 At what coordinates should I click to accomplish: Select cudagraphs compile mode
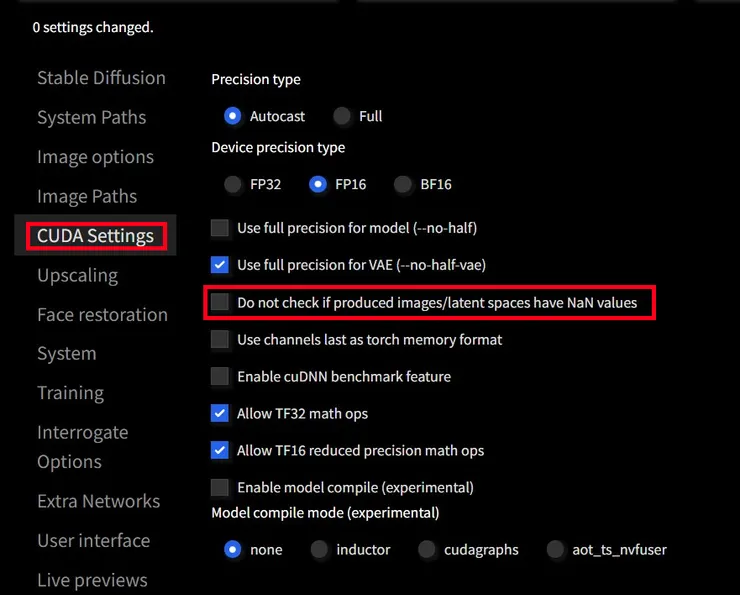427,549
